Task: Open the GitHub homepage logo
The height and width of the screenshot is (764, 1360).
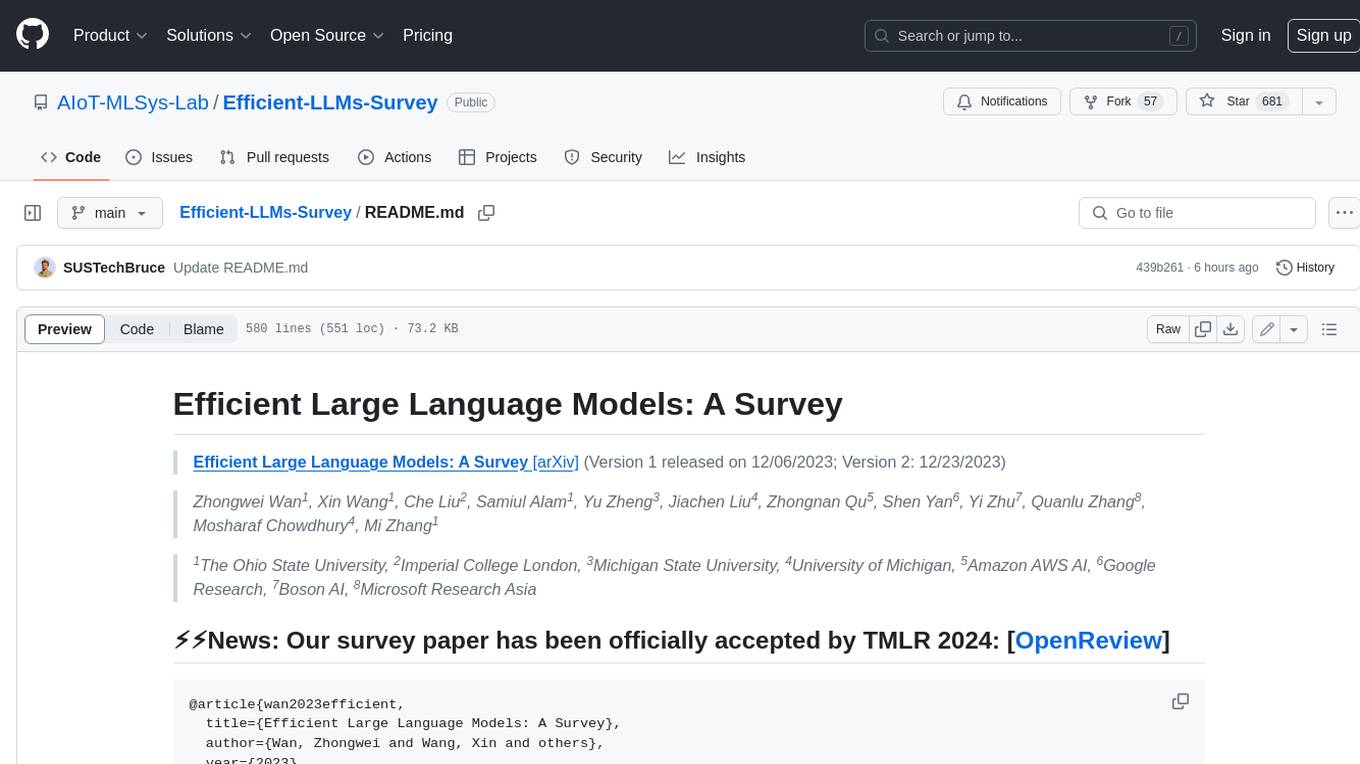Action: pos(32,35)
